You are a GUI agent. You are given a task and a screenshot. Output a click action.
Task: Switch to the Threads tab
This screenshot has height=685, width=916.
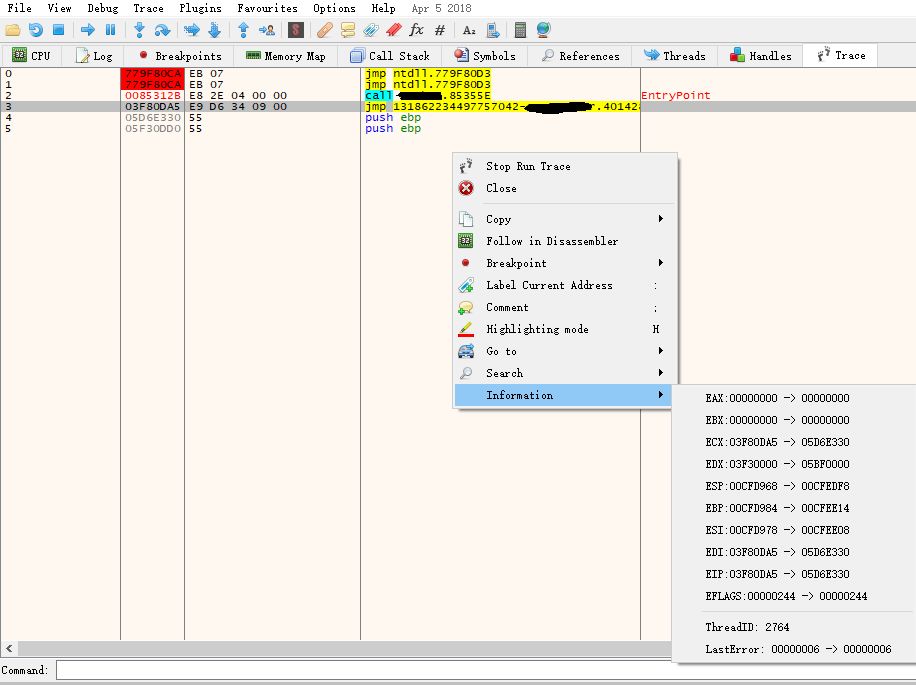click(675, 56)
